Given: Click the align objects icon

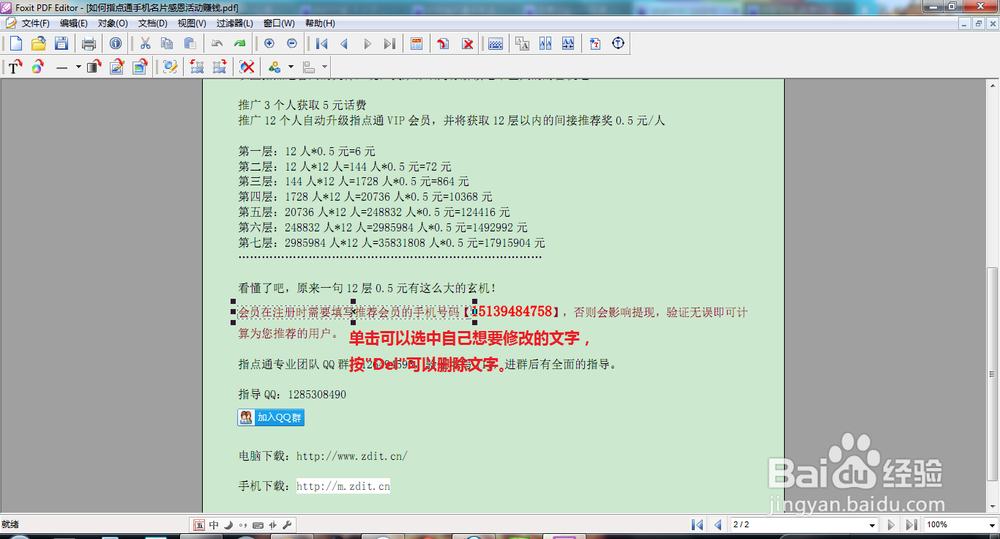Looking at the screenshot, I should tap(309, 66).
